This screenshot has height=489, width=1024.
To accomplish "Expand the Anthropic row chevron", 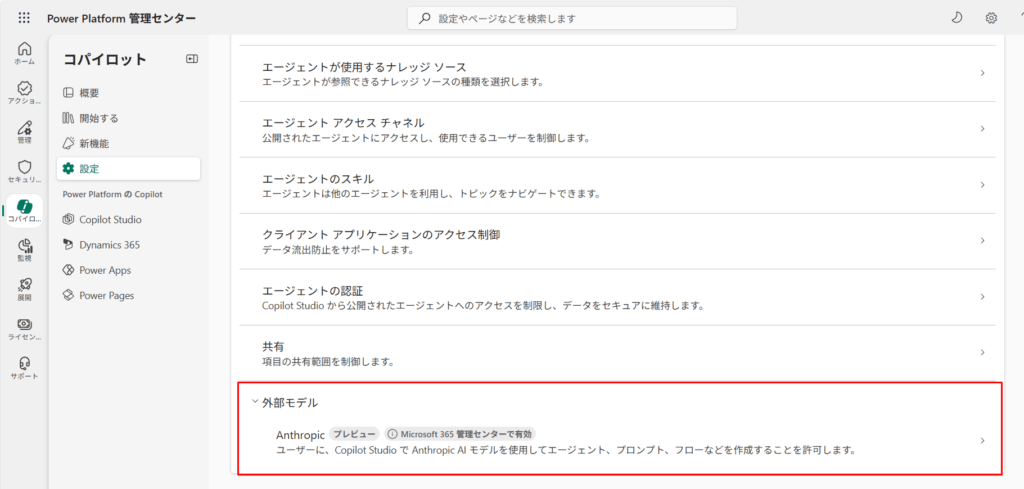I will (982, 441).
